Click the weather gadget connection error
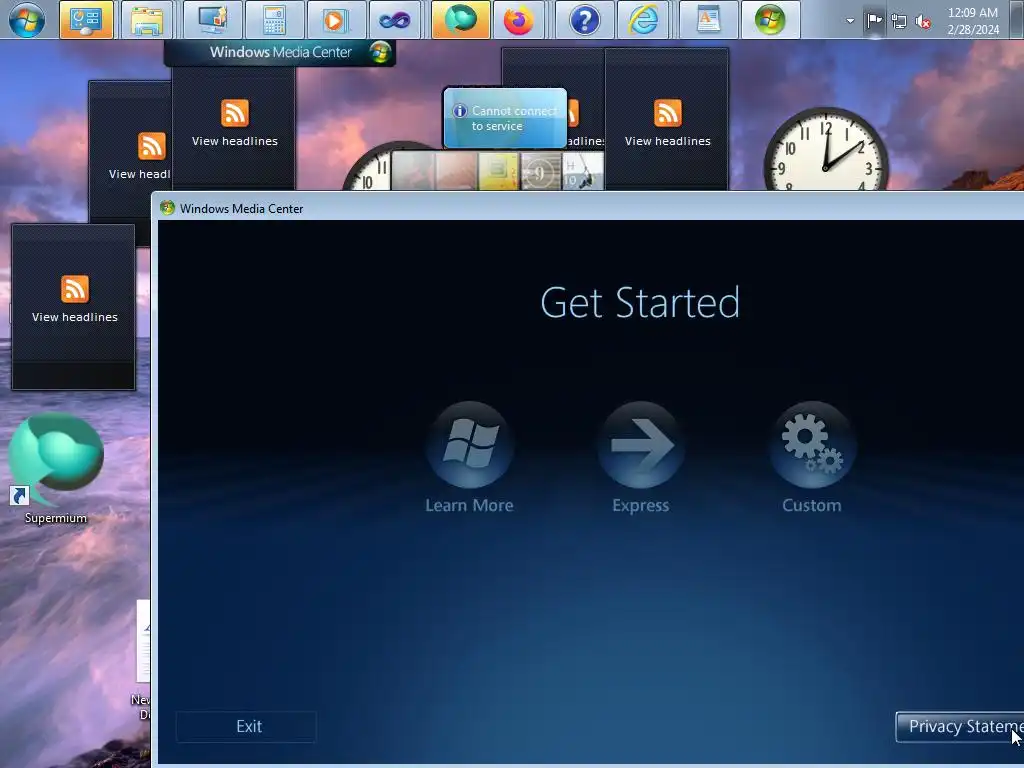The width and height of the screenshot is (1024, 768). point(505,118)
